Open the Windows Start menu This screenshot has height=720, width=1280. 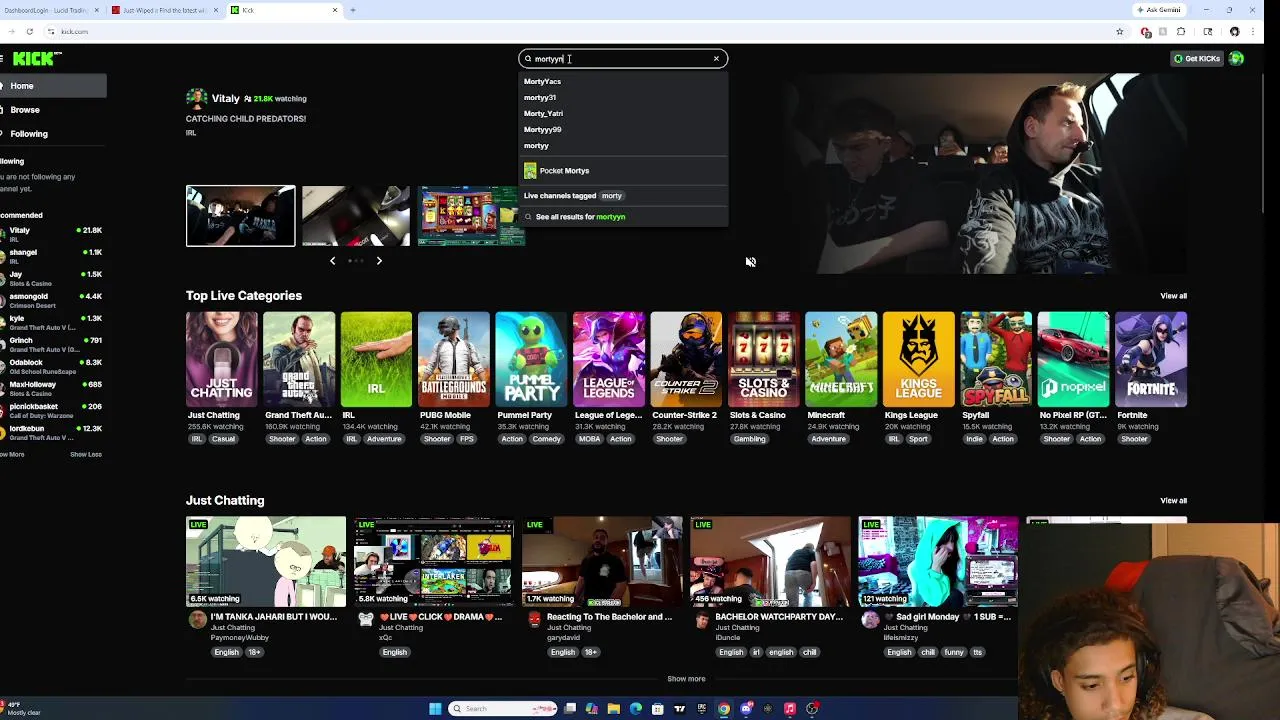click(435, 709)
